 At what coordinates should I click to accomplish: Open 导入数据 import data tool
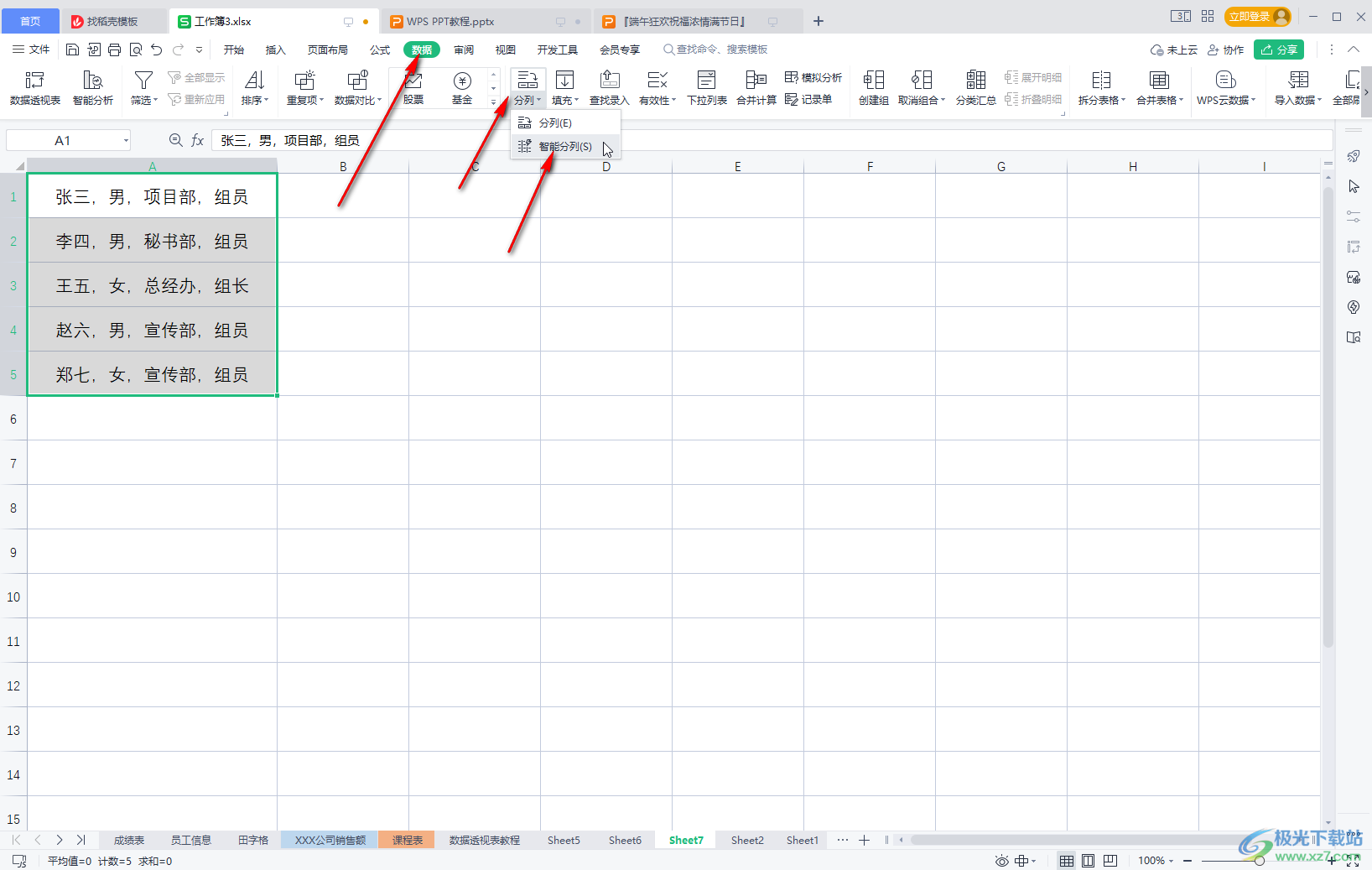(1298, 88)
